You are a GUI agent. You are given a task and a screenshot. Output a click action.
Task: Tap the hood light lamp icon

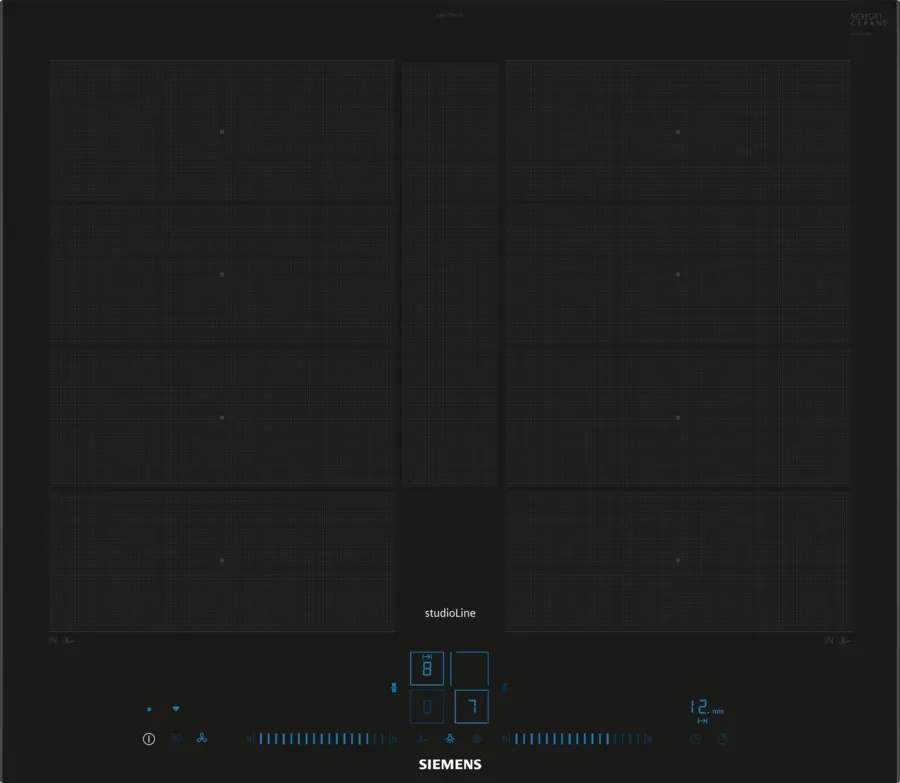(449, 739)
